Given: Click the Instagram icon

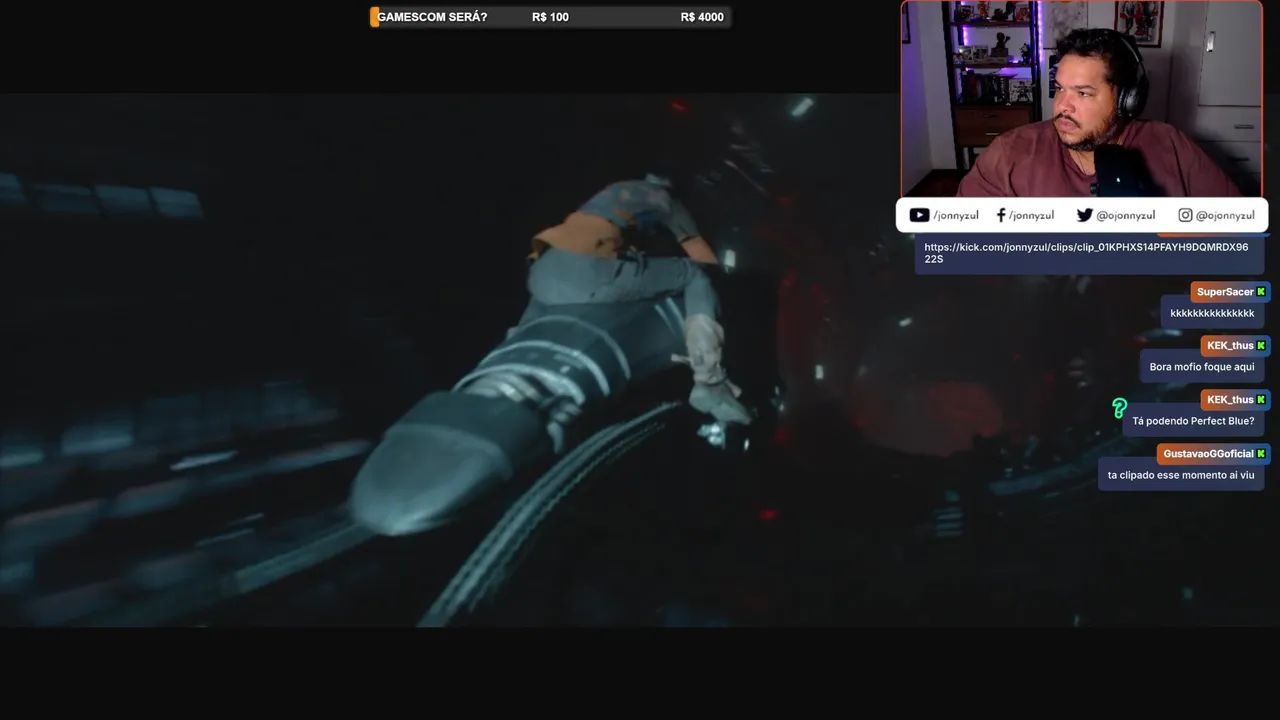Looking at the screenshot, I should 1185,215.
